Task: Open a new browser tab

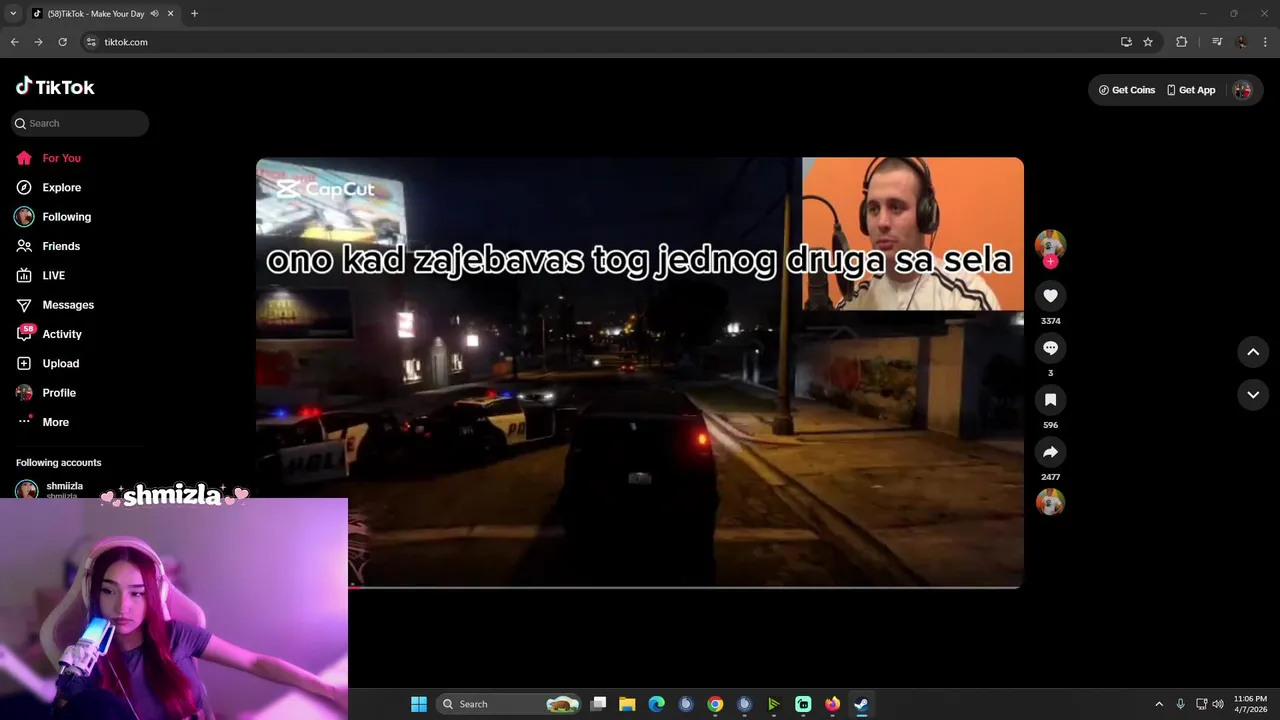Action: coord(194,14)
